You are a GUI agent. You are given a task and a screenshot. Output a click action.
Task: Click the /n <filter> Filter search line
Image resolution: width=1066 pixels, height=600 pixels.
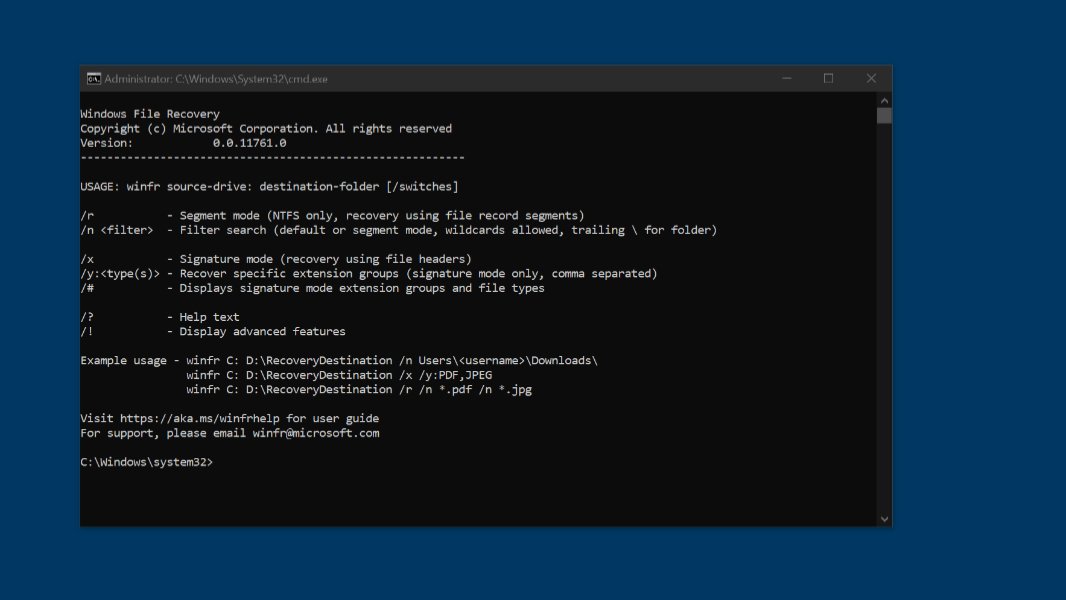398,230
